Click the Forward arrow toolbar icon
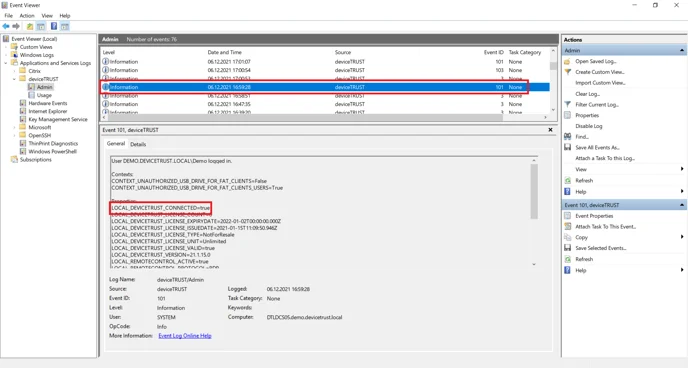The height and width of the screenshot is (368, 688). (x=16, y=26)
